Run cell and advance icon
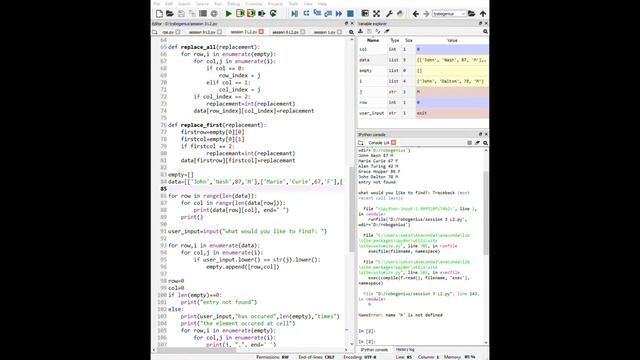The height and width of the screenshot is (360, 640). (x=251, y=14)
